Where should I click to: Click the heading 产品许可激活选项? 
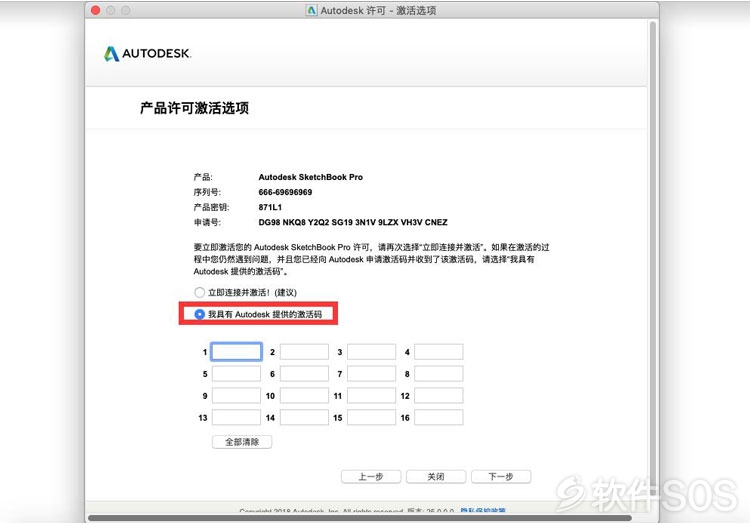pos(194,108)
